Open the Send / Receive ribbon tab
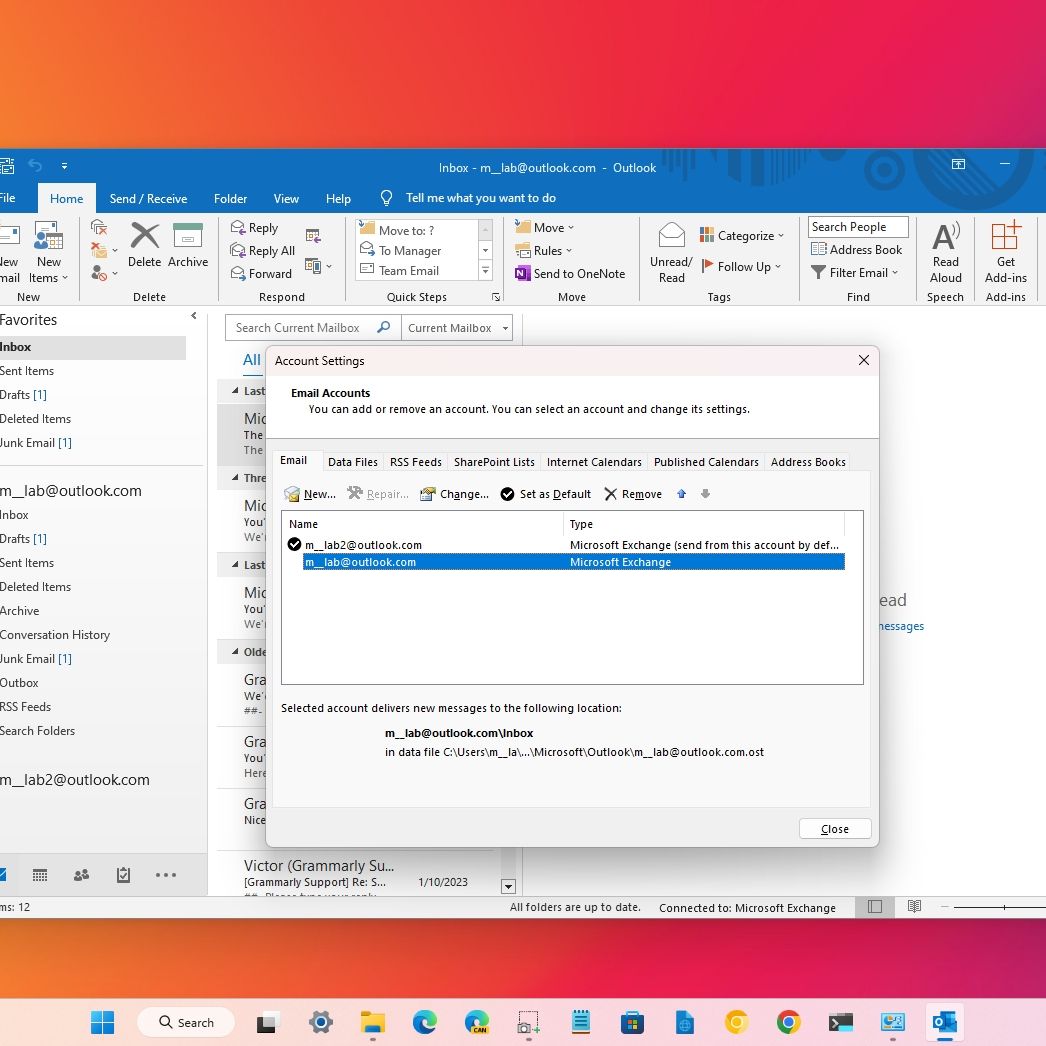Image resolution: width=1046 pixels, height=1046 pixels. point(148,198)
